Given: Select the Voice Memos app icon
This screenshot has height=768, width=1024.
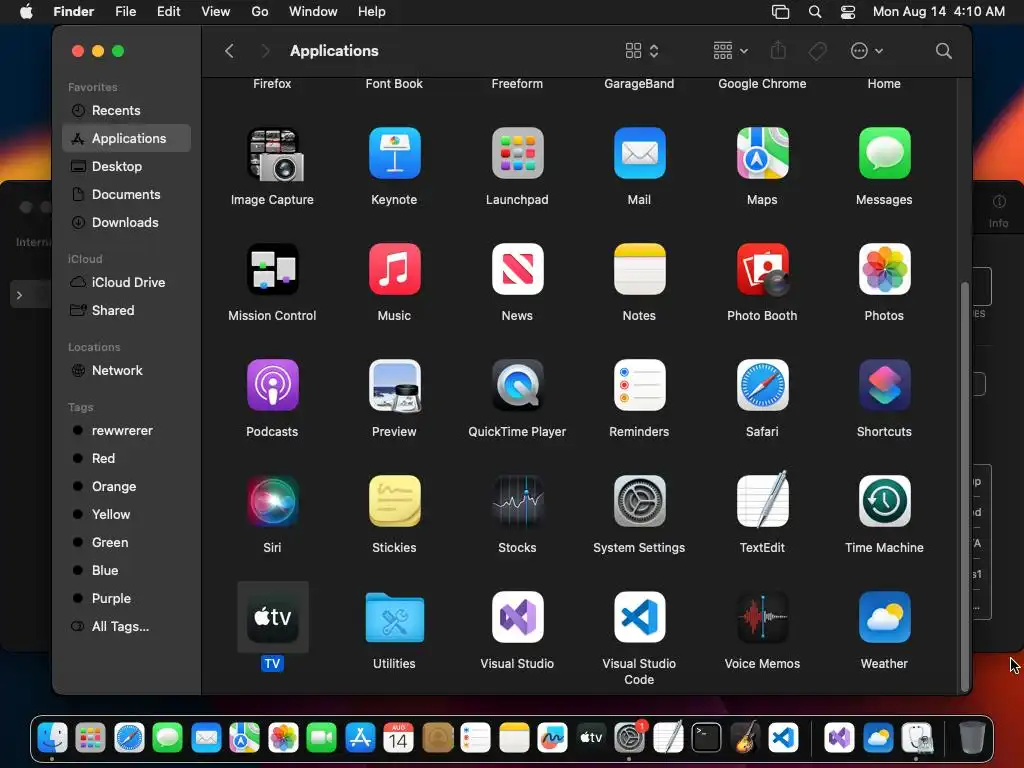Looking at the screenshot, I should 762,617.
